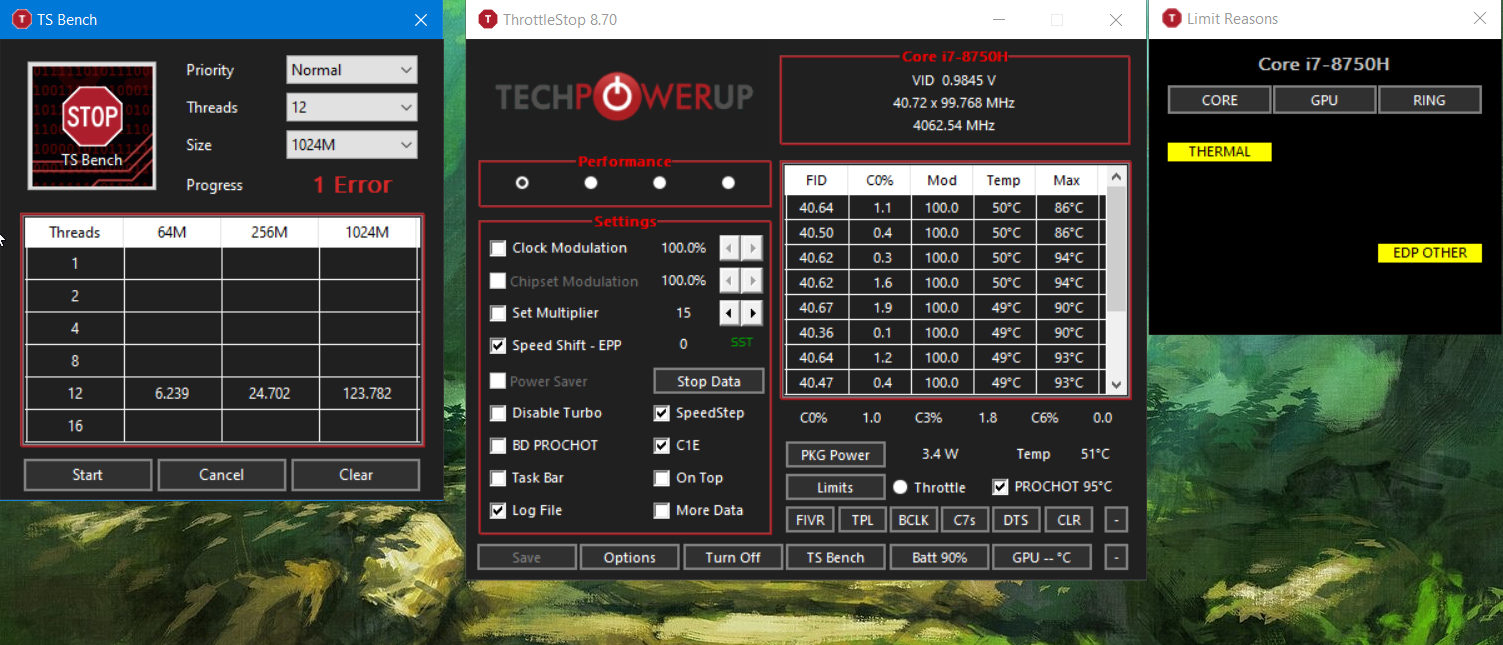Click the Turn Off button
1503x645 pixels.
pos(733,557)
